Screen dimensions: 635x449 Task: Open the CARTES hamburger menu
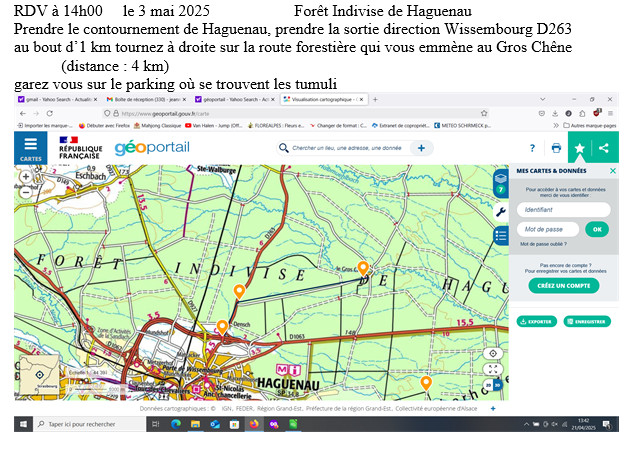coord(30,148)
